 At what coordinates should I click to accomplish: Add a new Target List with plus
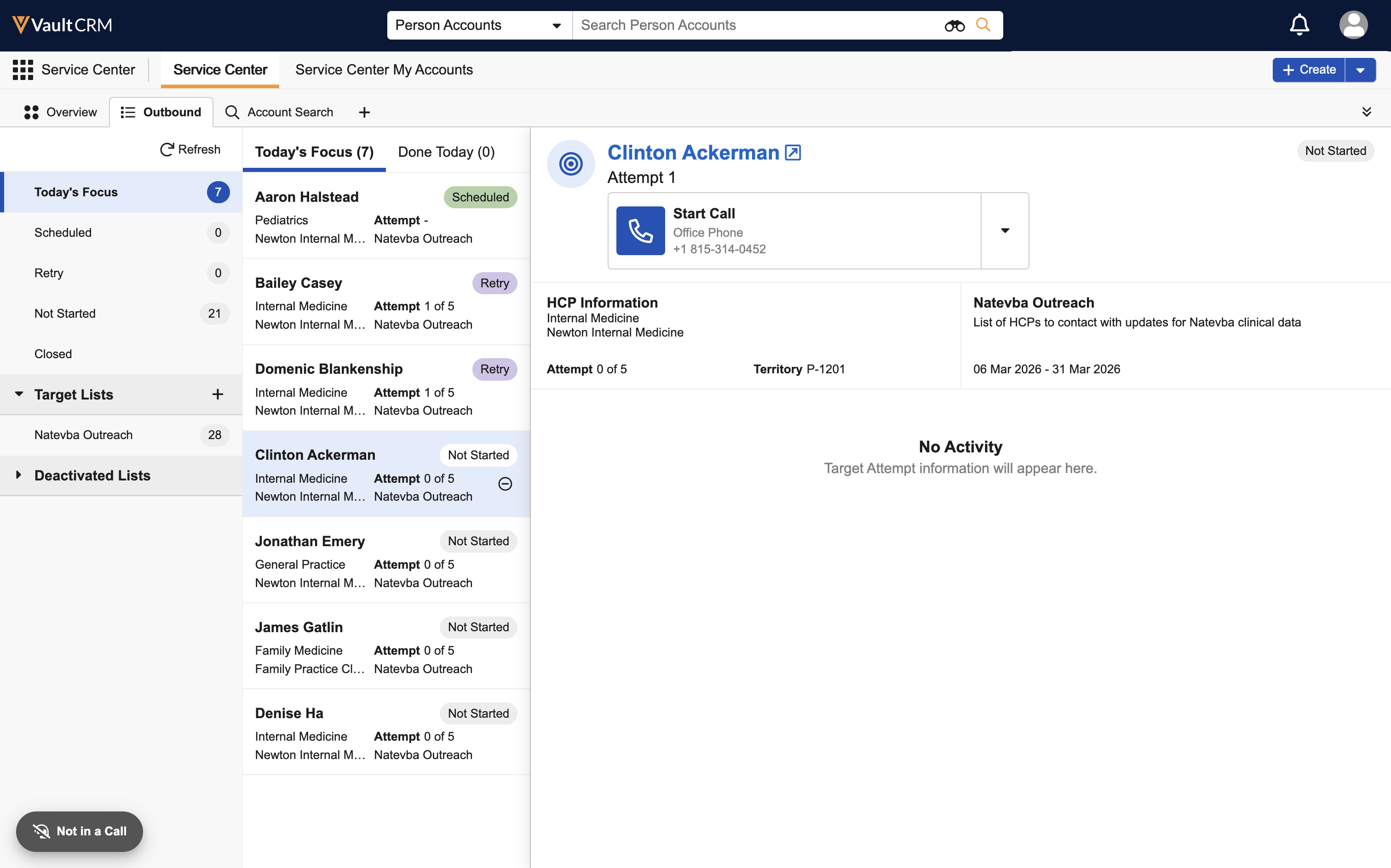click(218, 394)
